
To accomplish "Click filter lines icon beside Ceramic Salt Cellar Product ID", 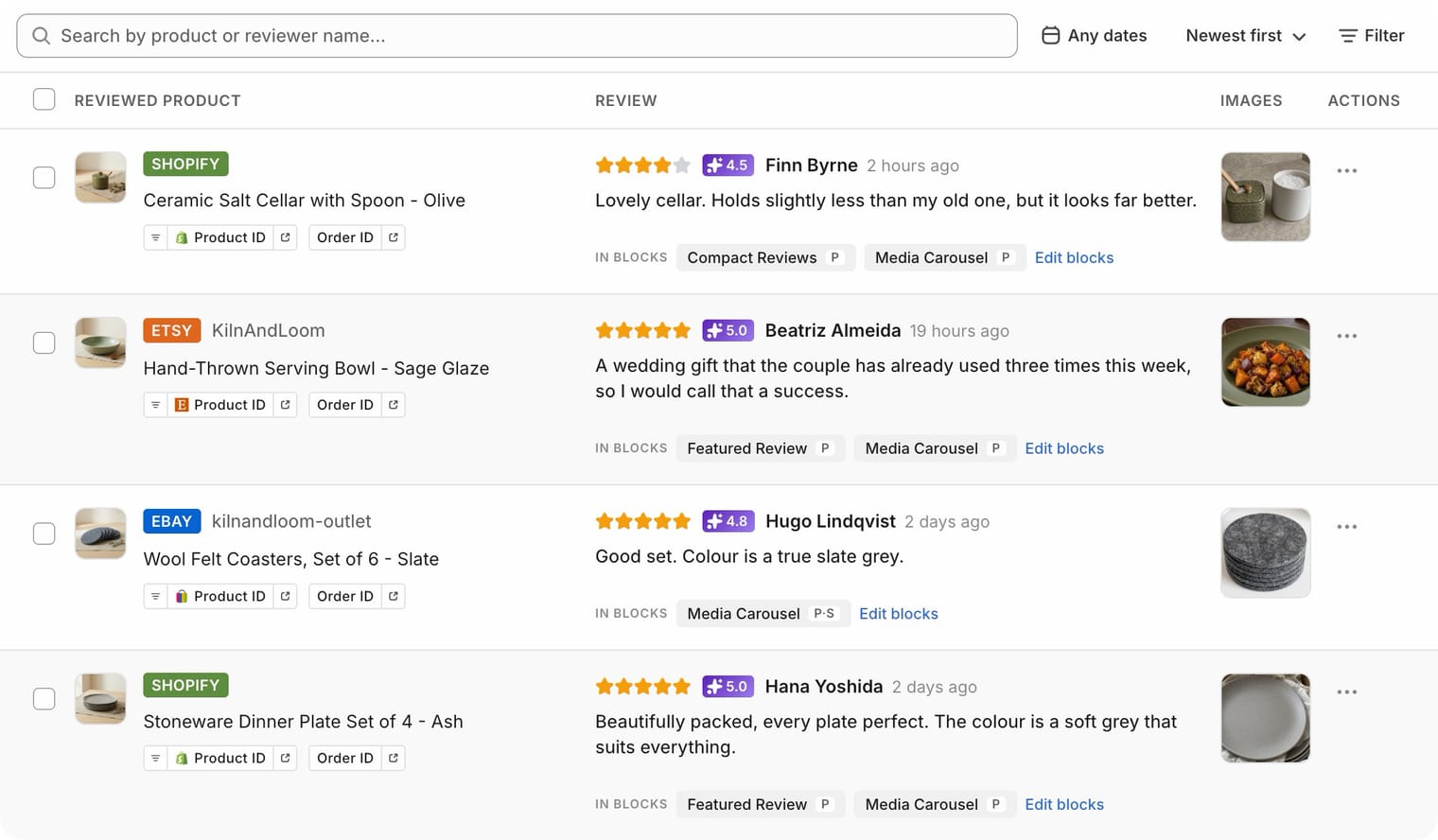I will tap(156, 237).
